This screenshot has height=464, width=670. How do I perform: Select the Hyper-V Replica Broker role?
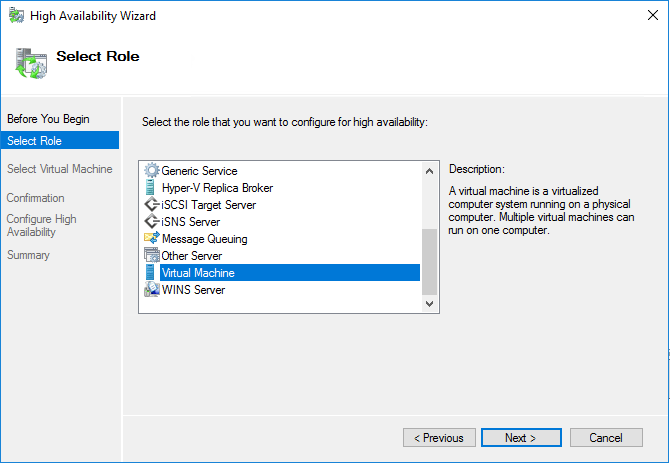(x=217, y=188)
